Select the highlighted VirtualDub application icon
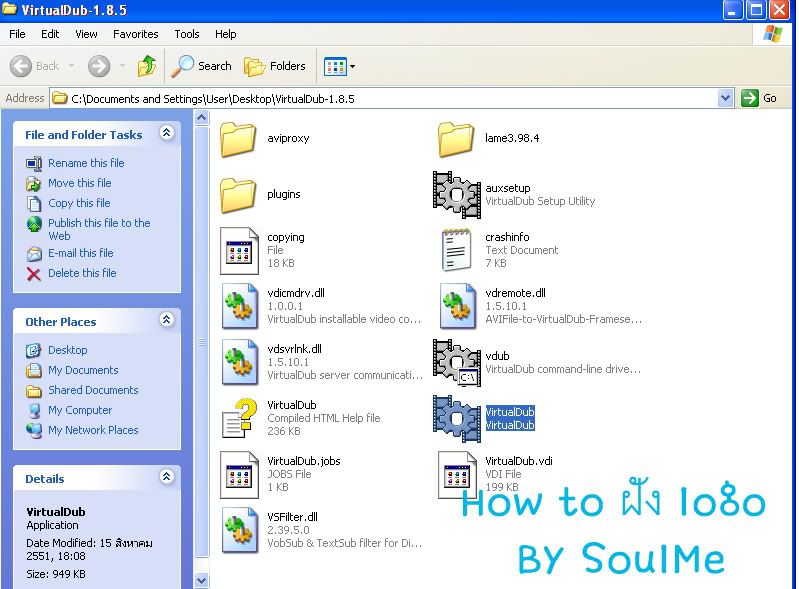This screenshot has width=799, height=589. coord(457,419)
